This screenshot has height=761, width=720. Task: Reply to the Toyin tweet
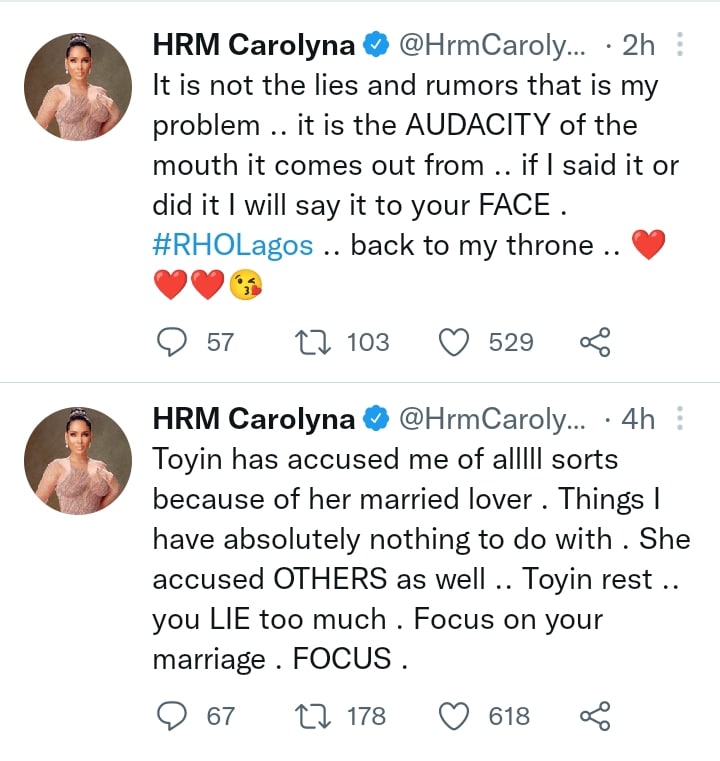pos(176,715)
